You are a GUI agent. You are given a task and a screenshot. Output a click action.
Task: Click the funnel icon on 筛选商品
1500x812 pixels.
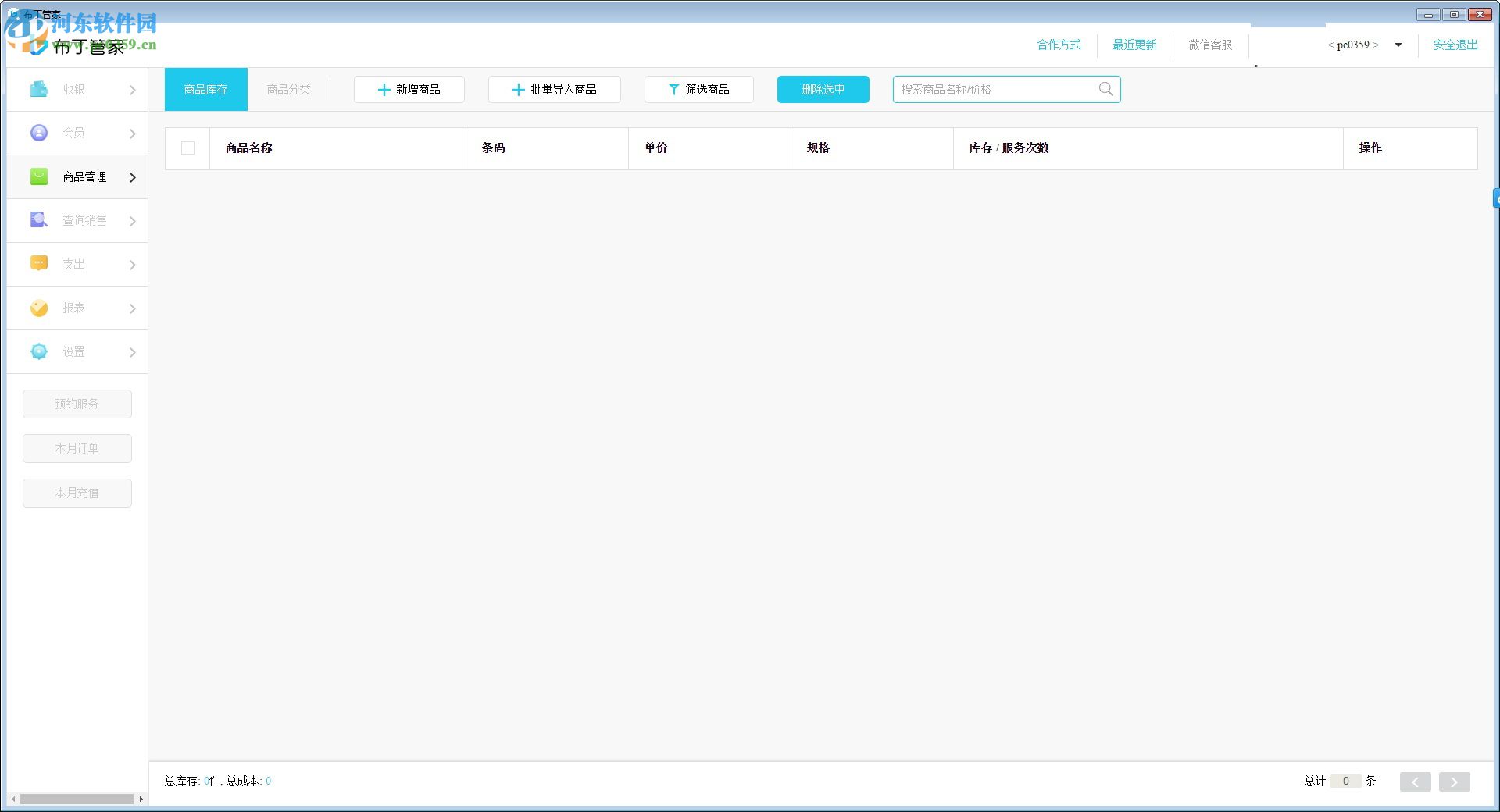673,90
